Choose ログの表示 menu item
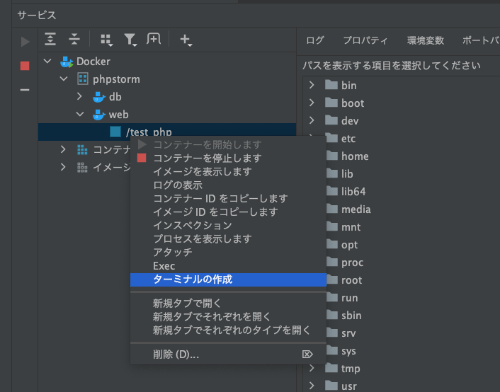Screen dimensions: 500x392 228,185
